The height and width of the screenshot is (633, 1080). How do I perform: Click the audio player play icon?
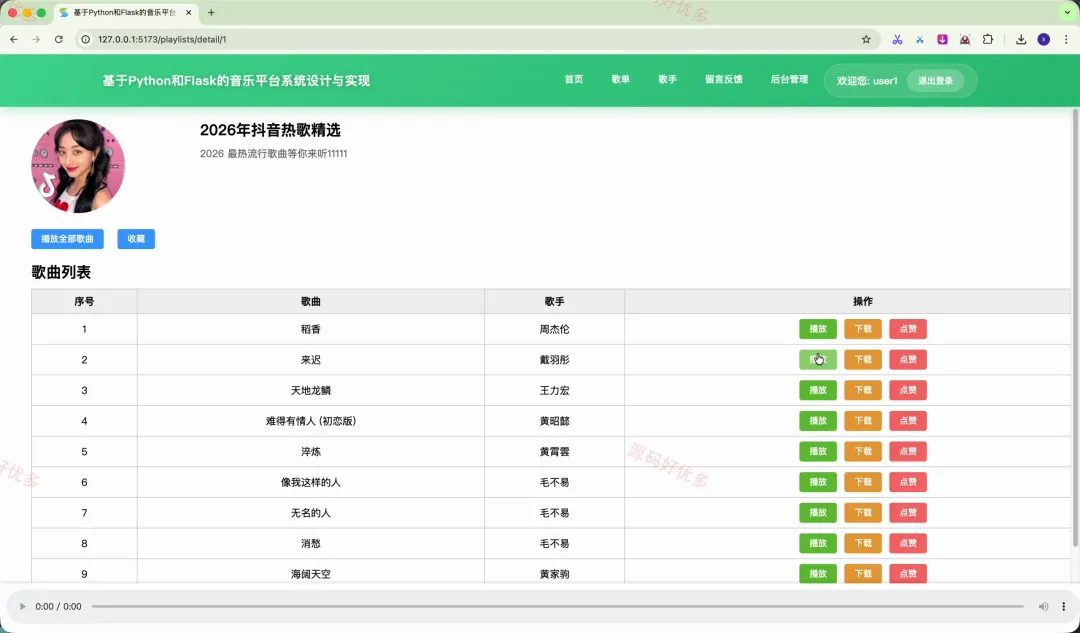coord(22,607)
